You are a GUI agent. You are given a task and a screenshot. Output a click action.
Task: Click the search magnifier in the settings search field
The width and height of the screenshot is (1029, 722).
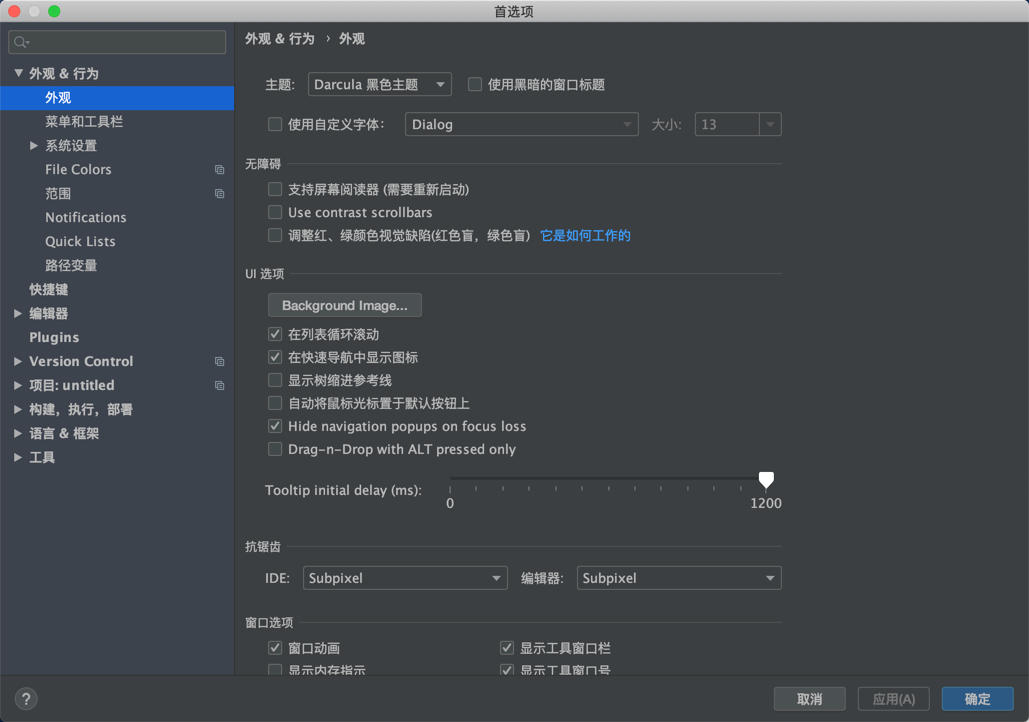19,42
